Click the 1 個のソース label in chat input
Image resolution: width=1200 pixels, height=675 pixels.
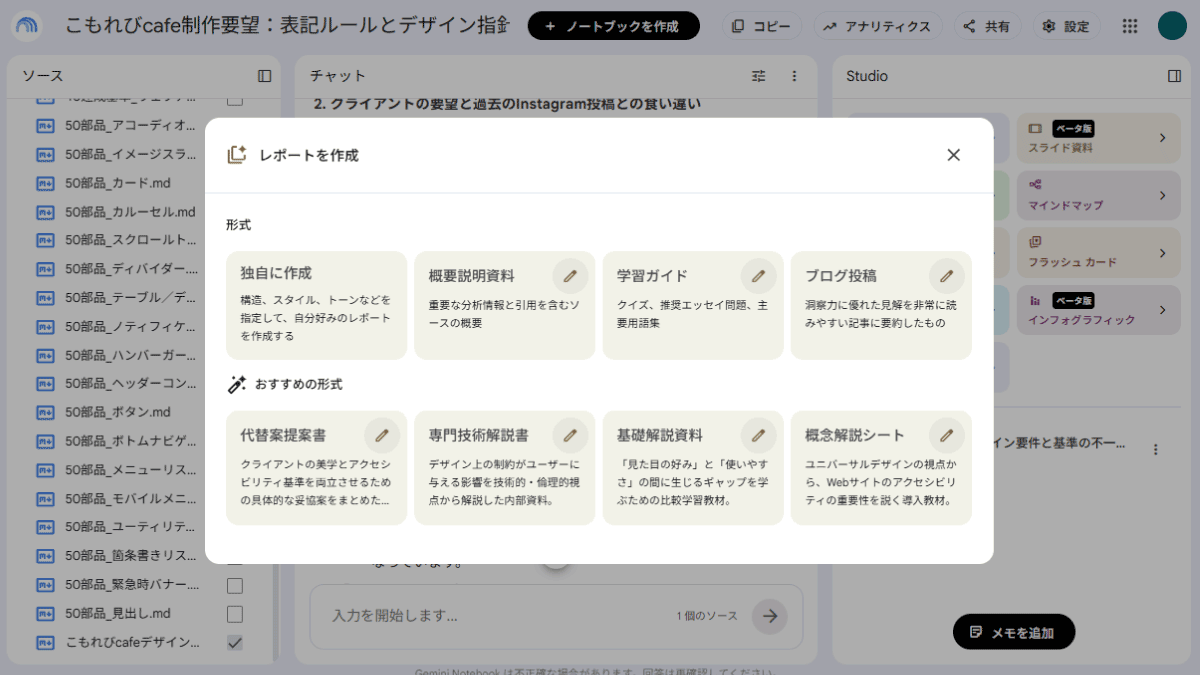click(707, 616)
